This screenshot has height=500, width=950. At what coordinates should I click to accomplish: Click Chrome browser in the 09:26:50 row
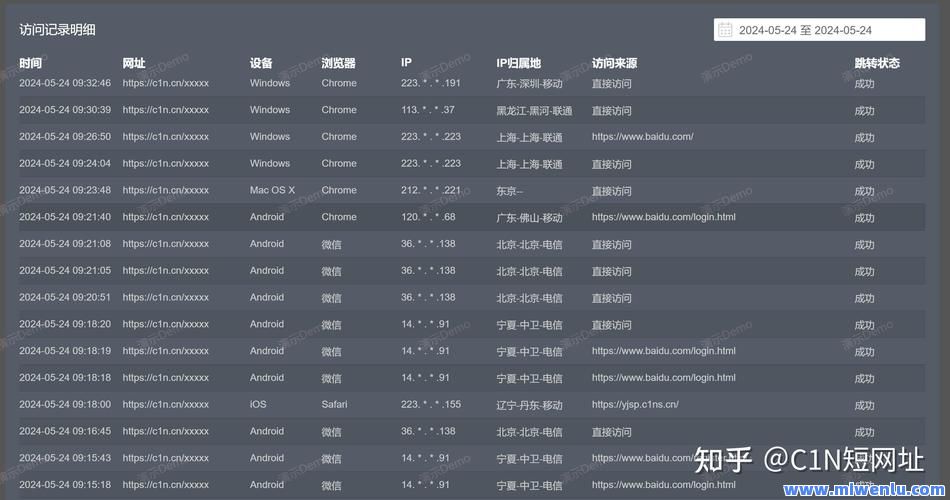pos(339,136)
